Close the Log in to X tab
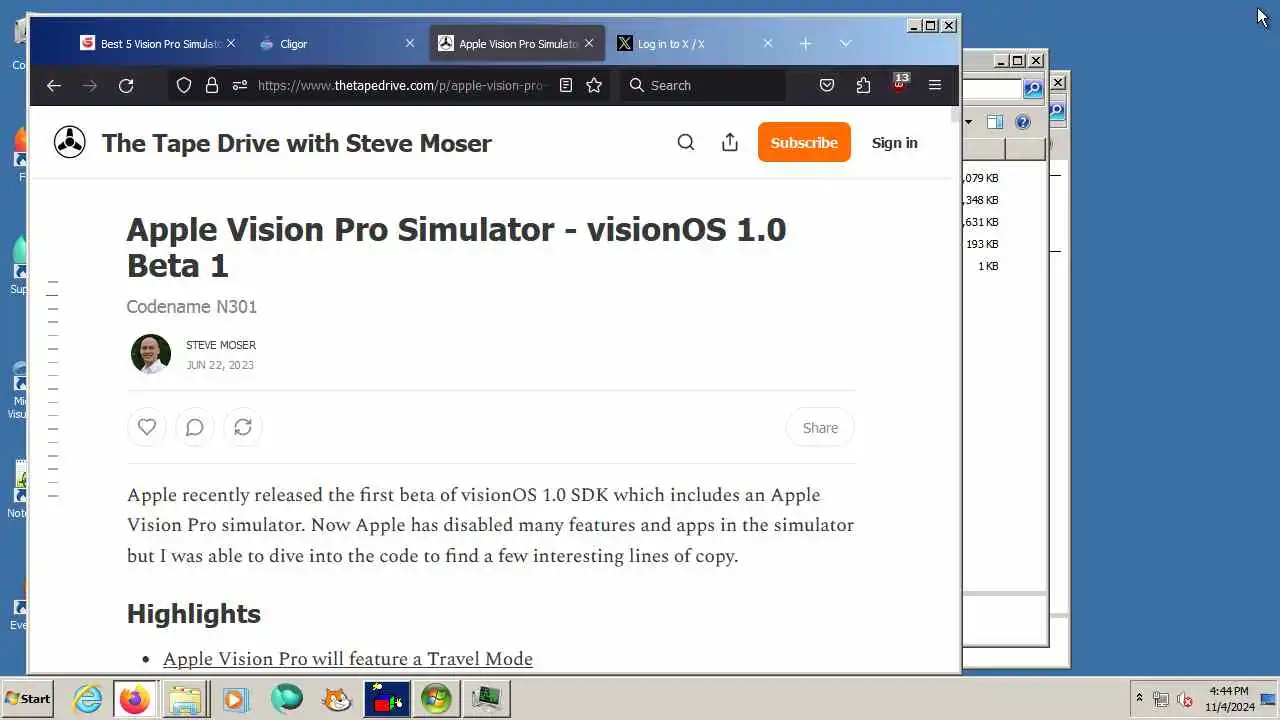The height and width of the screenshot is (720, 1280). point(768,44)
